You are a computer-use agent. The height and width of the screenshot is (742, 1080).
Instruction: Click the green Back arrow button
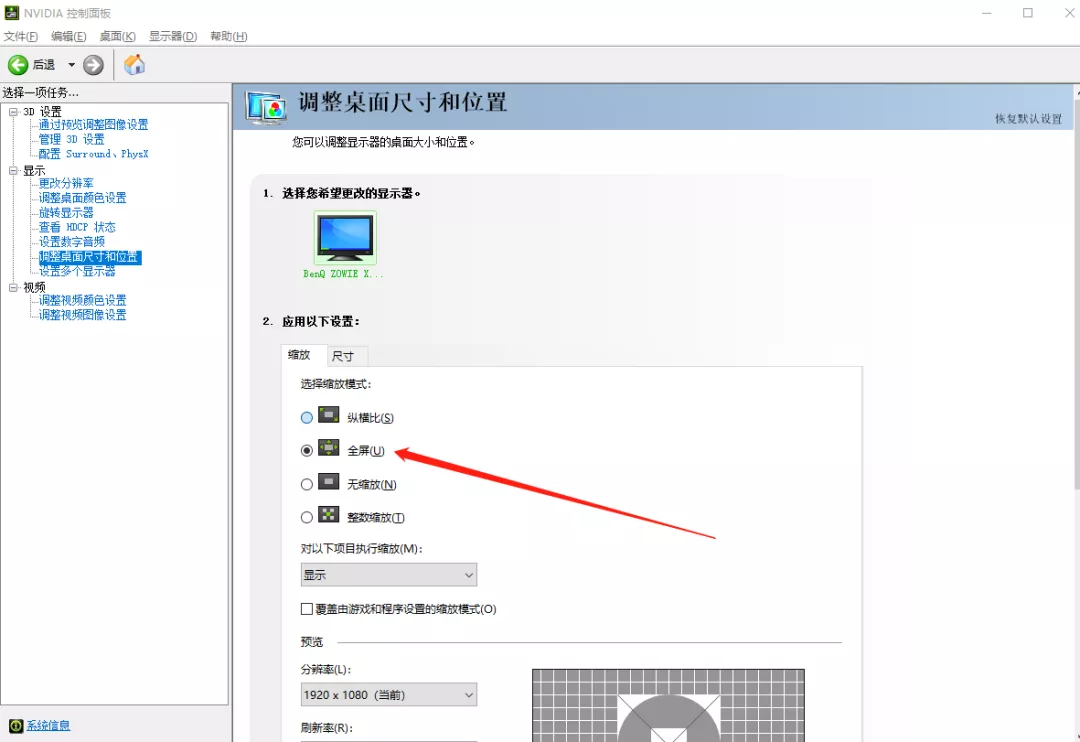18,65
